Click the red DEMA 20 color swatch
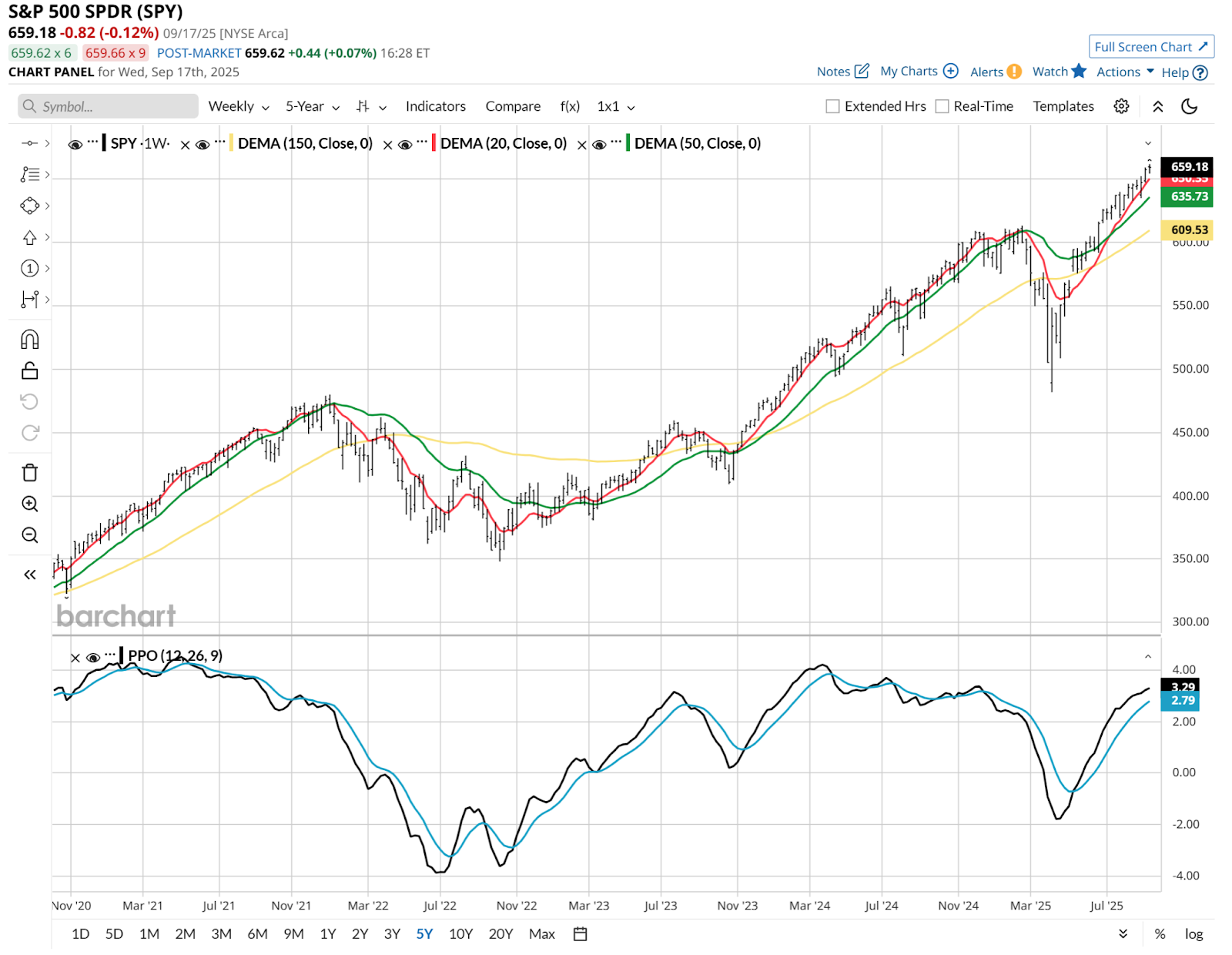 (434, 143)
